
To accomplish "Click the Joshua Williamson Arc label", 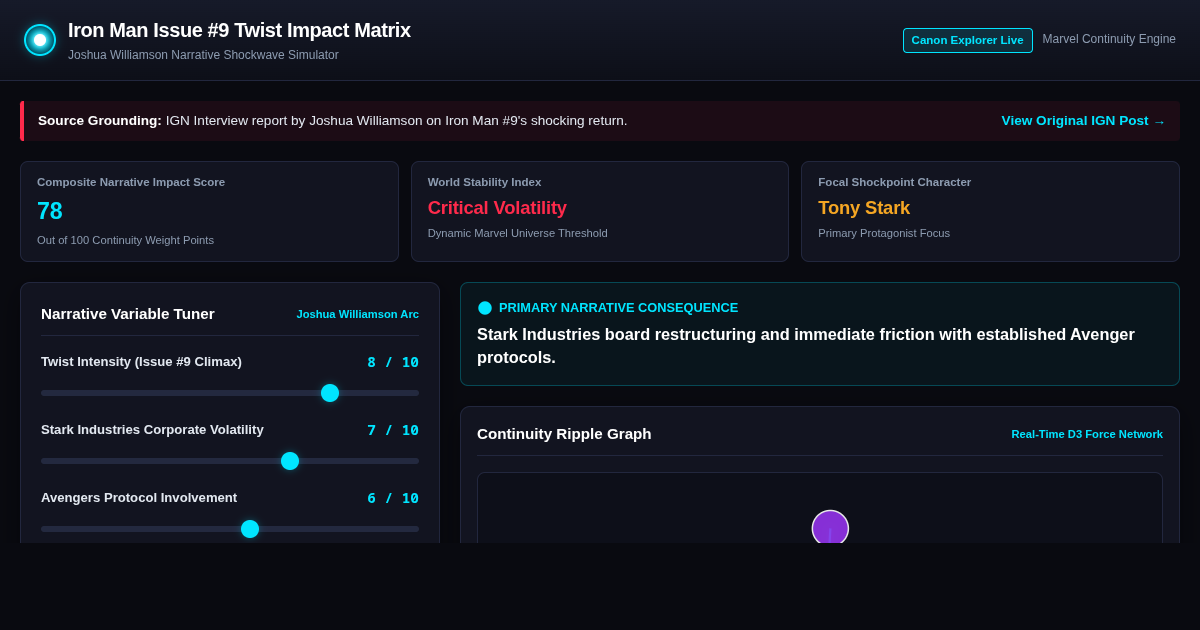I will point(357,314).
